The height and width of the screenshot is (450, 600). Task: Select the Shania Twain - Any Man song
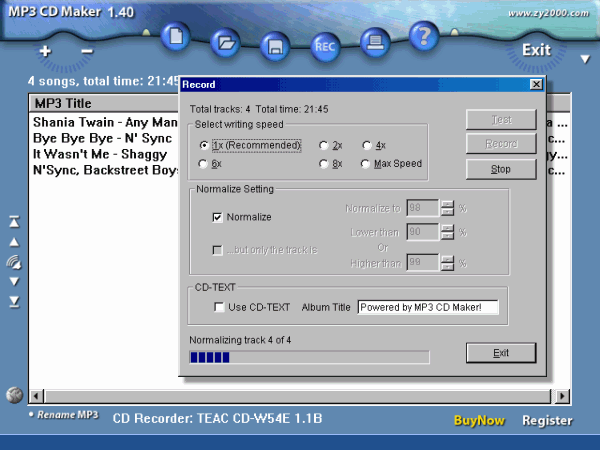(x=105, y=122)
